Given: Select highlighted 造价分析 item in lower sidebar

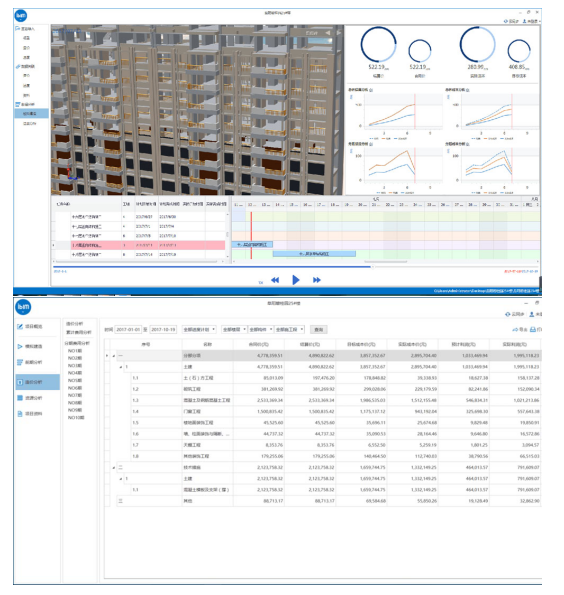Looking at the screenshot, I should tap(38, 382).
